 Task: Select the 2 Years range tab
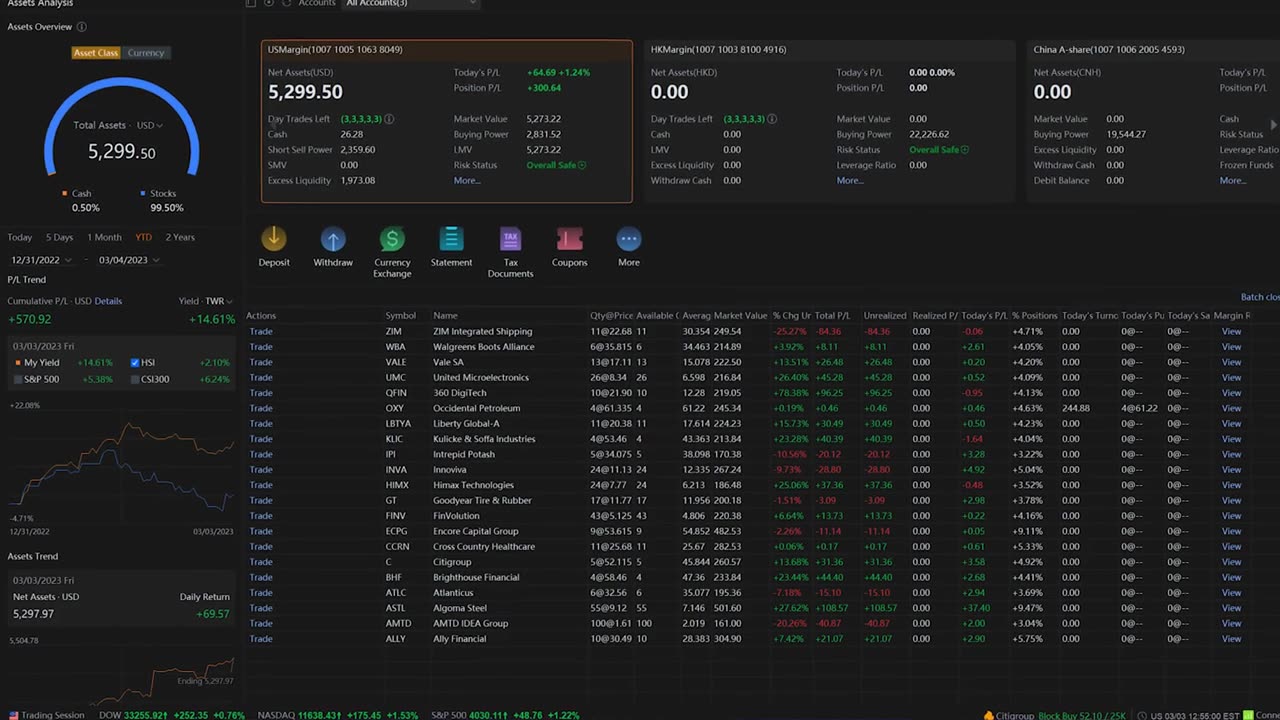pos(180,237)
